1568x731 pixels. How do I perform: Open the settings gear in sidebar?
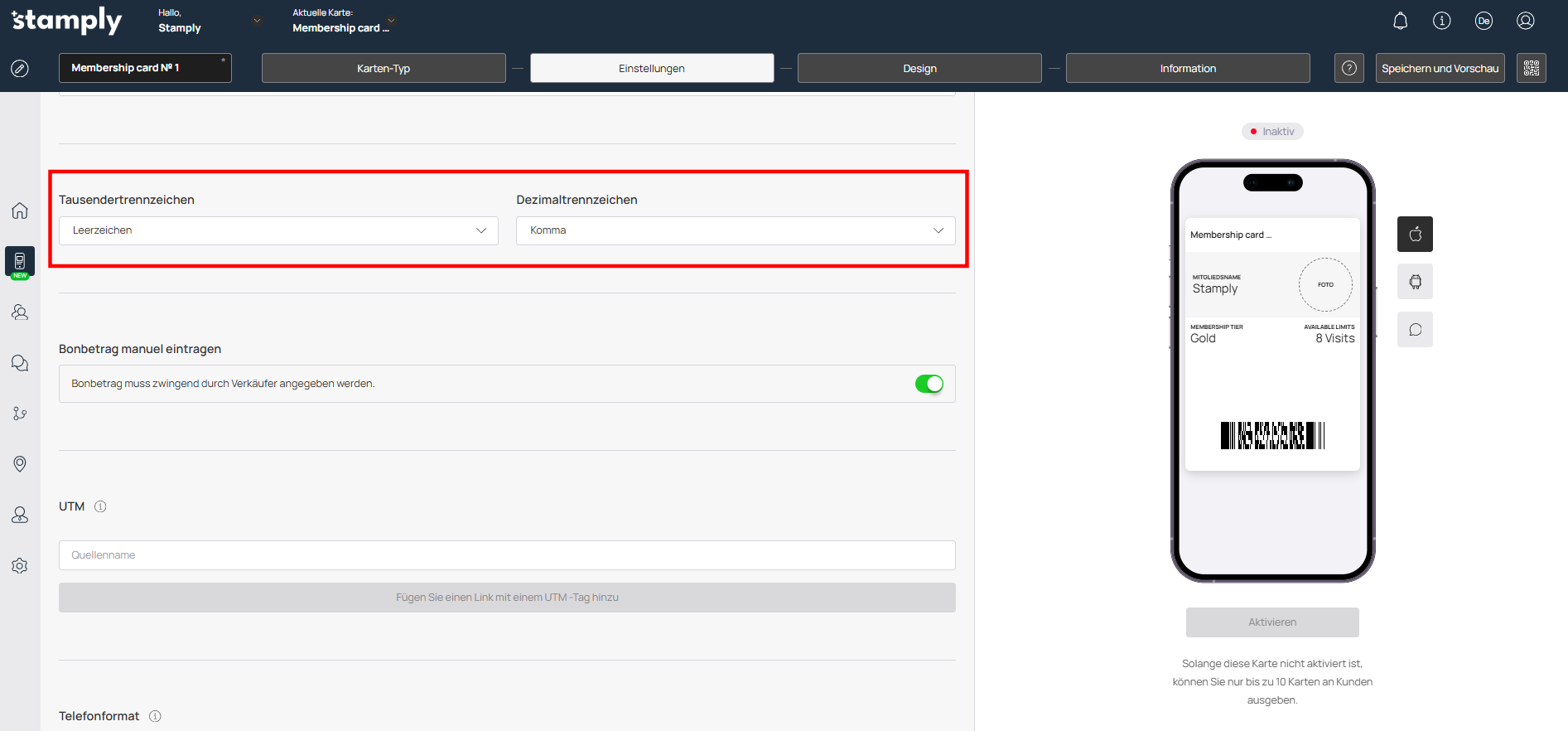click(x=20, y=566)
